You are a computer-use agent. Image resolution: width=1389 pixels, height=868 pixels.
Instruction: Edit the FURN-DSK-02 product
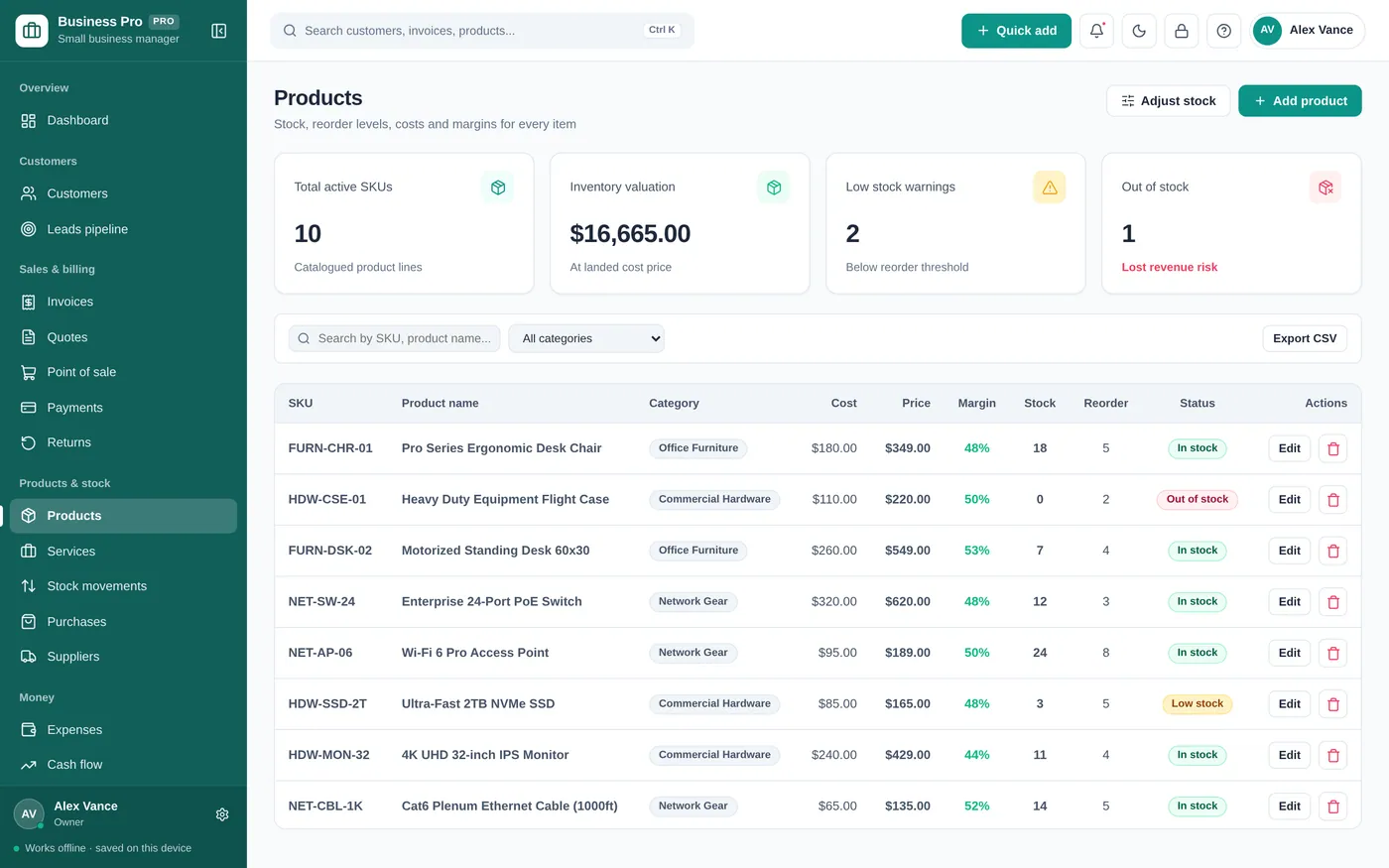click(x=1289, y=551)
